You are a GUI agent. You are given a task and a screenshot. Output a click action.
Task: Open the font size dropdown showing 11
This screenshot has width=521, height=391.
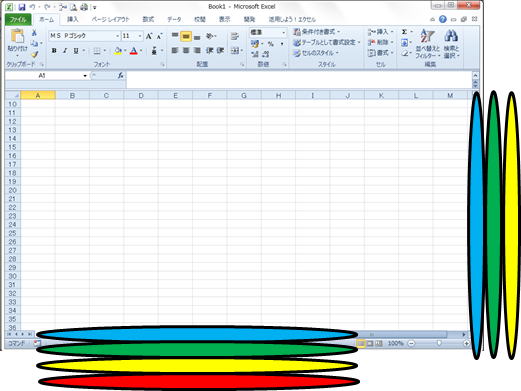click(x=140, y=36)
